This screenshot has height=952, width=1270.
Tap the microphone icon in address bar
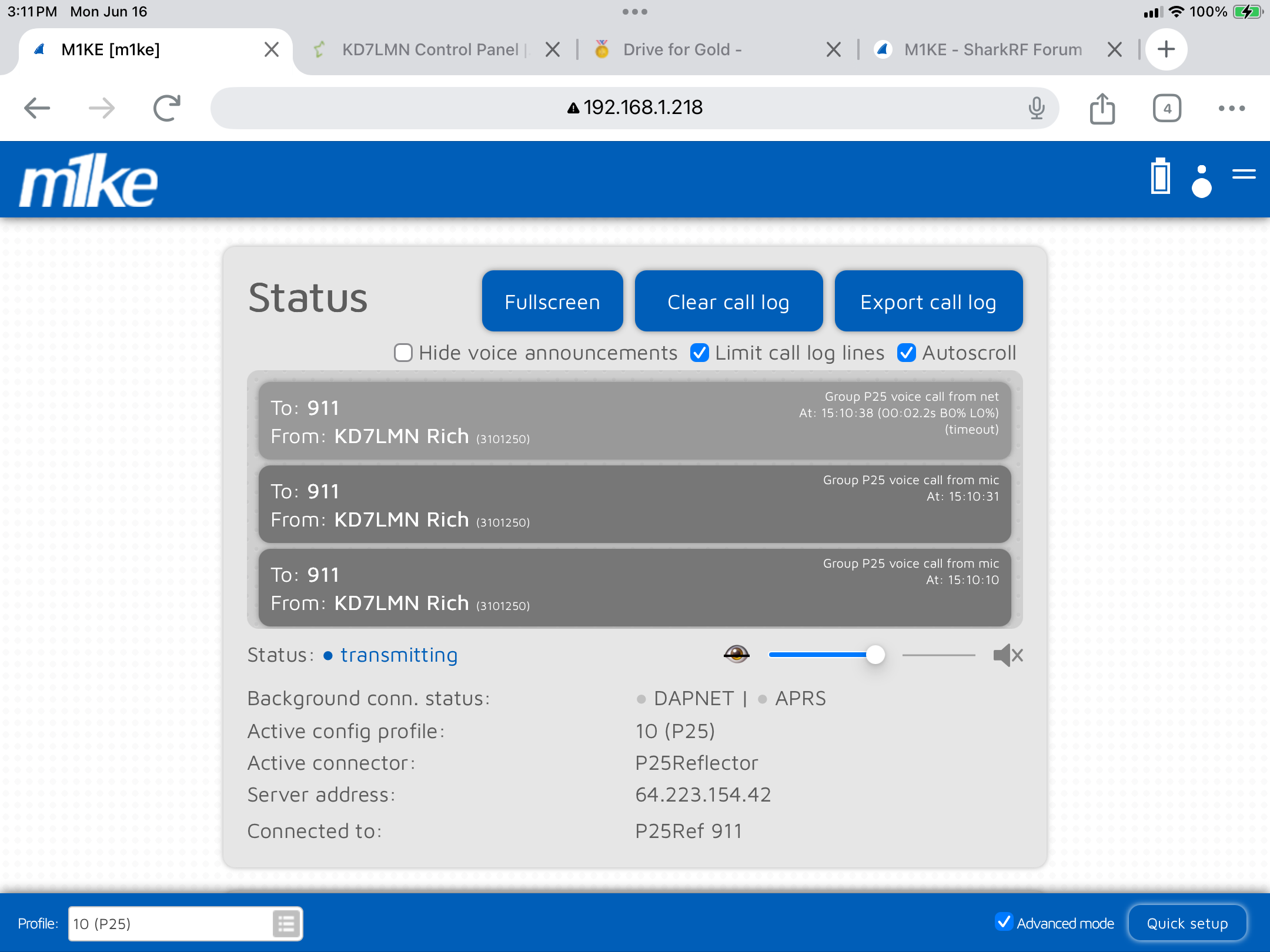[1037, 108]
